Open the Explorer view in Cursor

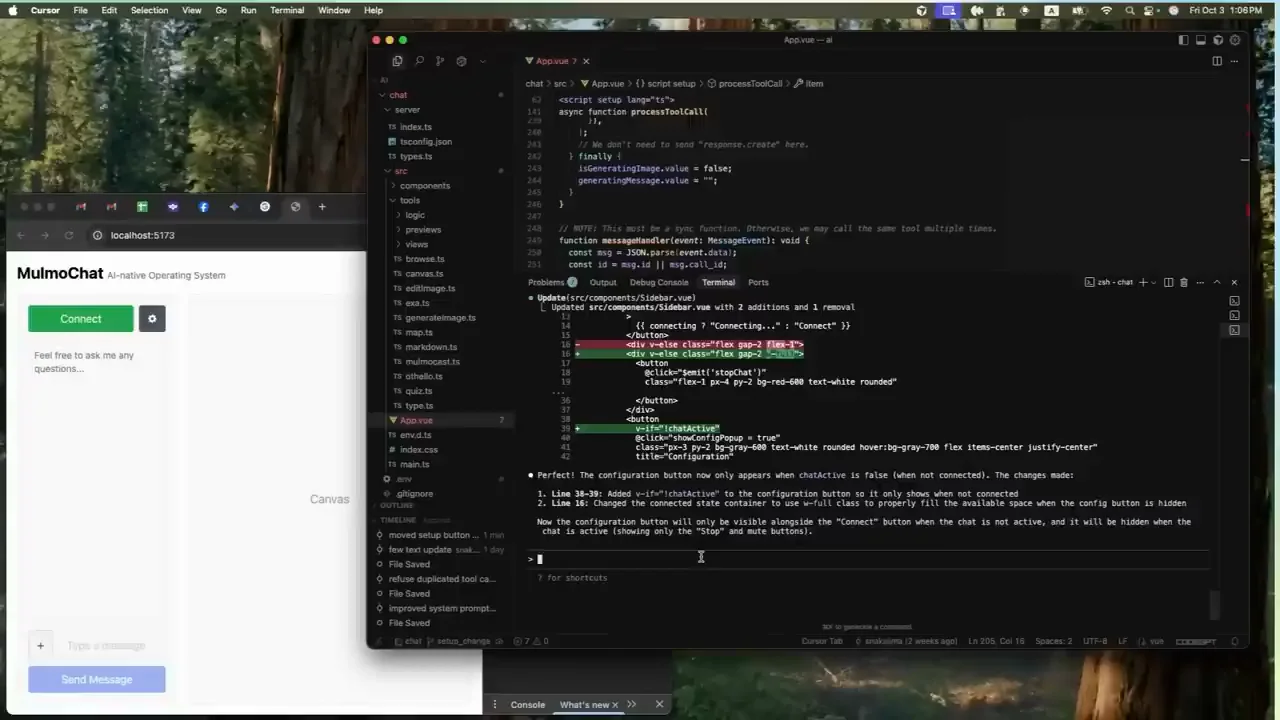pyautogui.click(x=397, y=61)
